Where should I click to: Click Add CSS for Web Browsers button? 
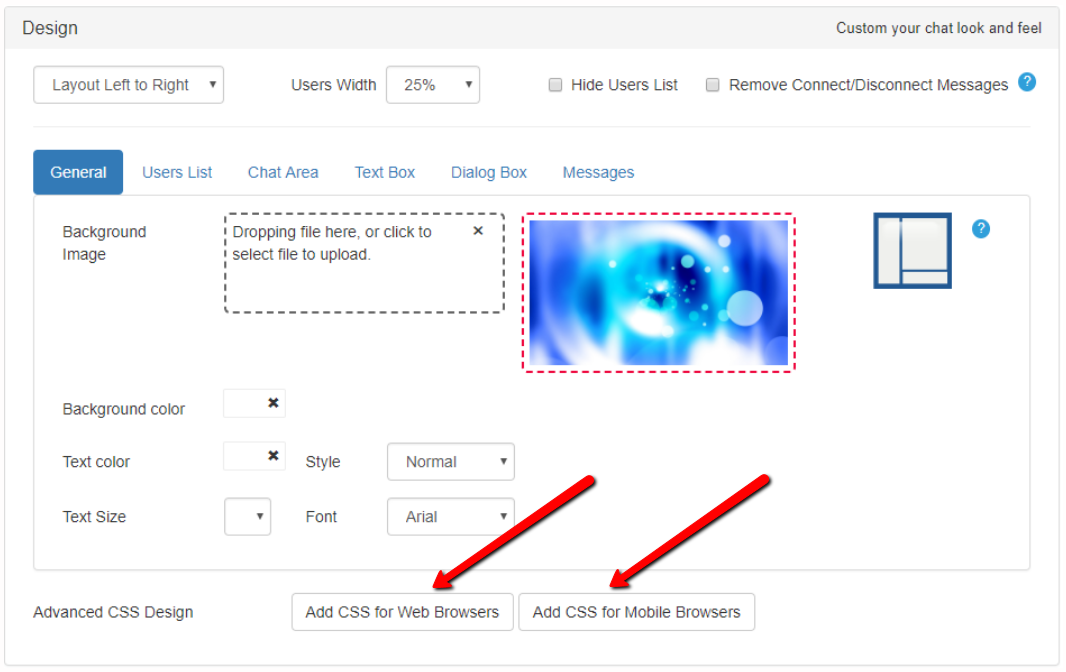coord(402,612)
